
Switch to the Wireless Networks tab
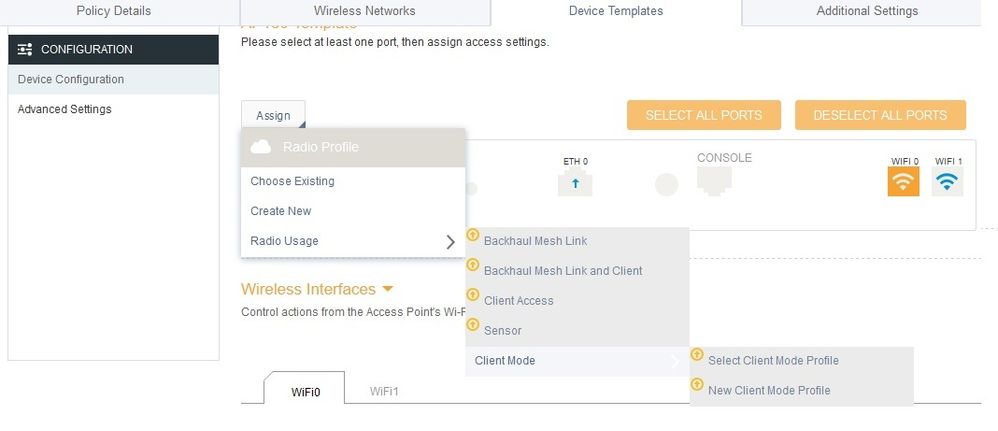pos(365,11)
